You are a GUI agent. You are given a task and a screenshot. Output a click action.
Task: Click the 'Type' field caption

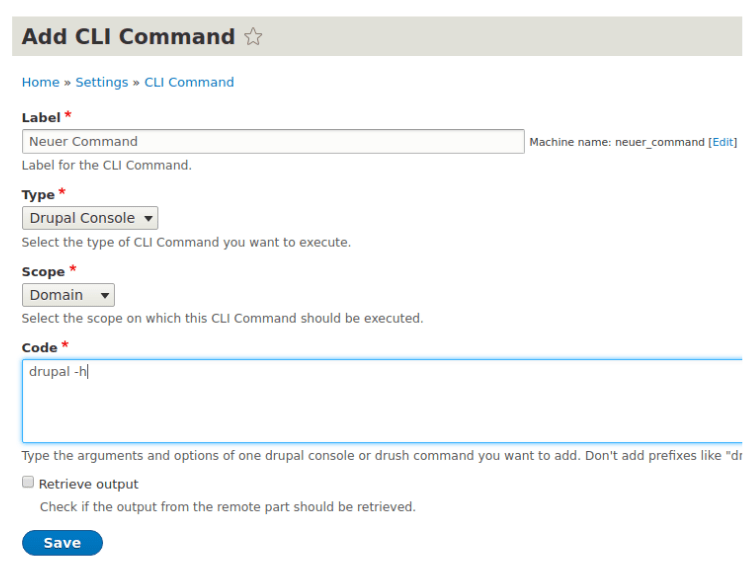tap(38, 194)
